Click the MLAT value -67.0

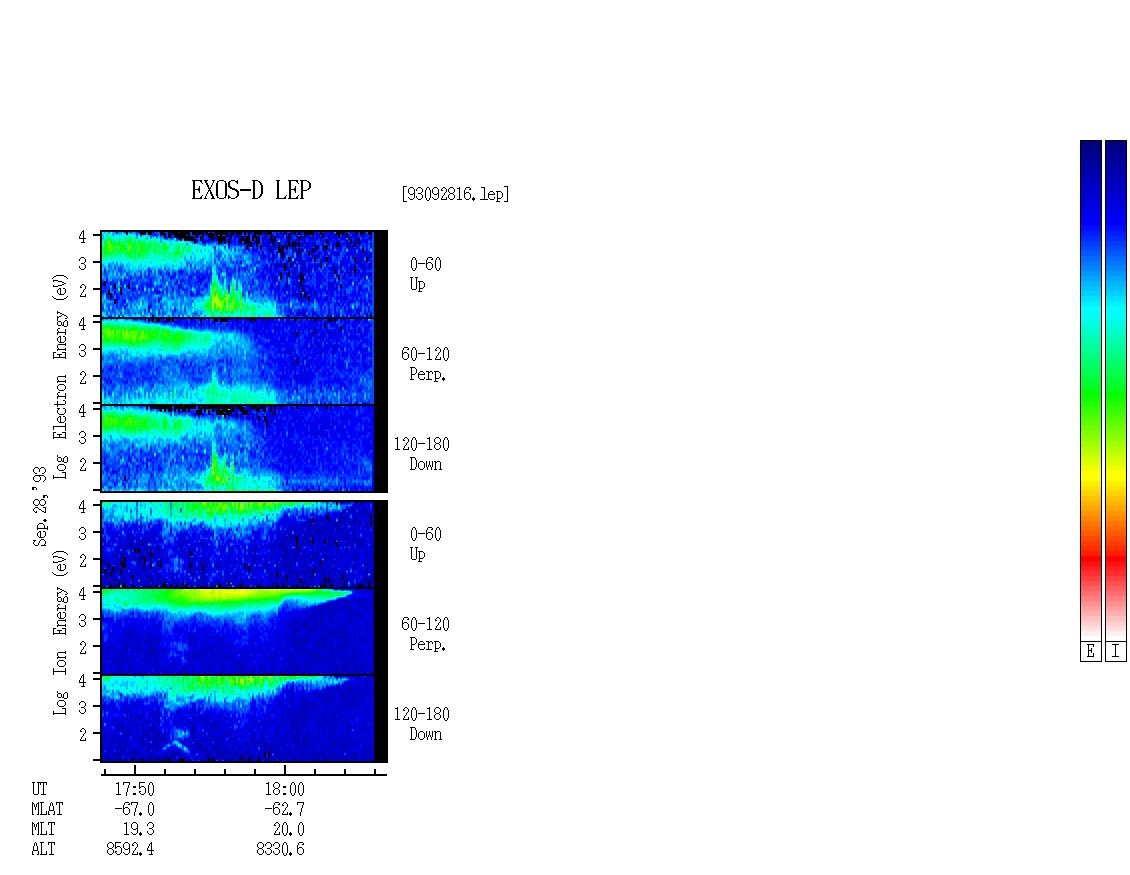[134, 809]
